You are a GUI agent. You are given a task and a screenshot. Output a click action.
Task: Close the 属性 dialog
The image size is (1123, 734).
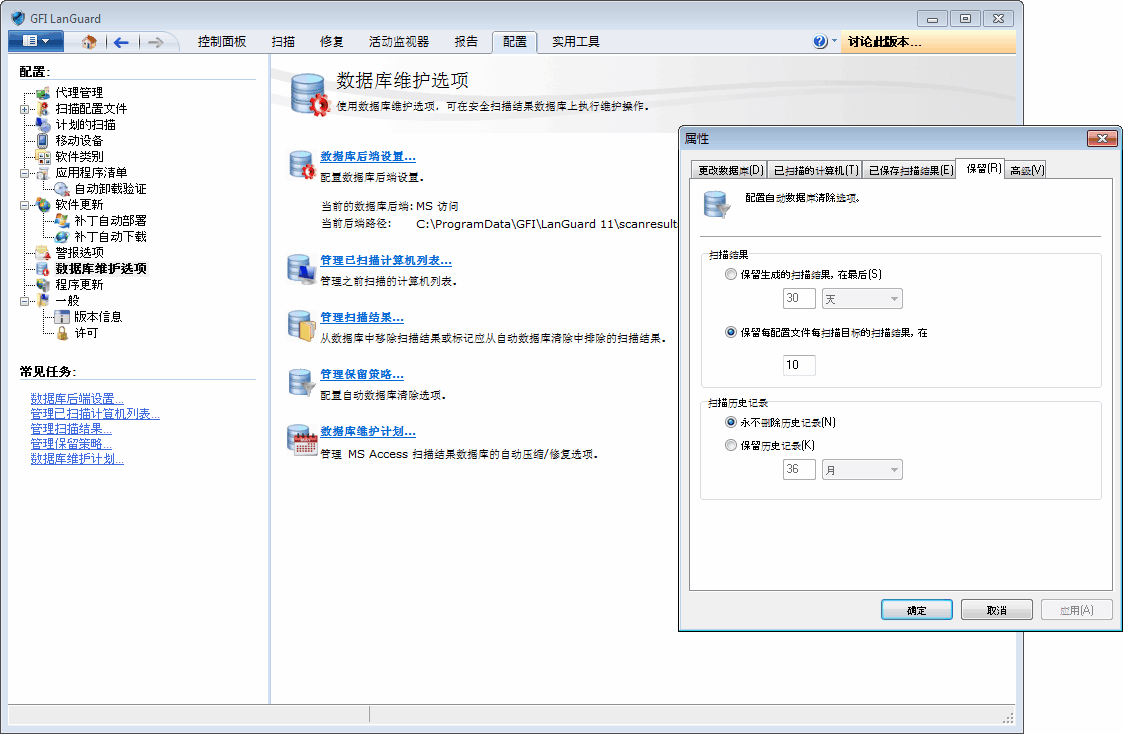click(x=1102, y=138)
